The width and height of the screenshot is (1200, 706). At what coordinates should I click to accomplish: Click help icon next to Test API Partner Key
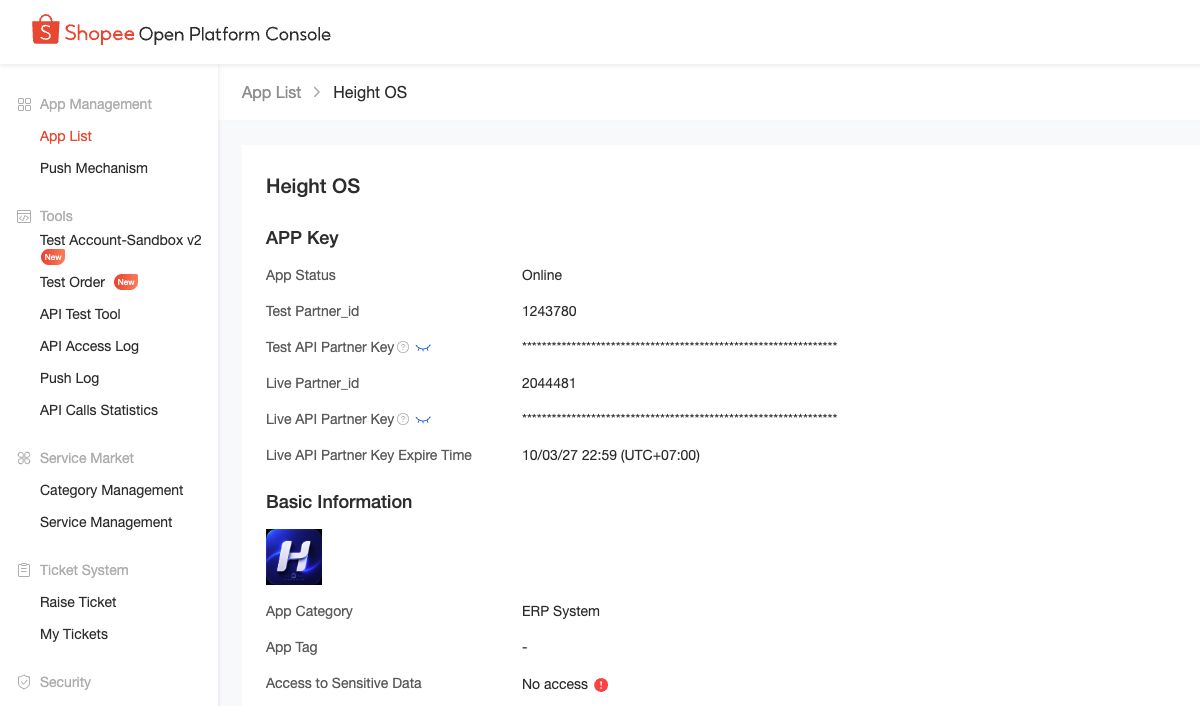(403, 347)
